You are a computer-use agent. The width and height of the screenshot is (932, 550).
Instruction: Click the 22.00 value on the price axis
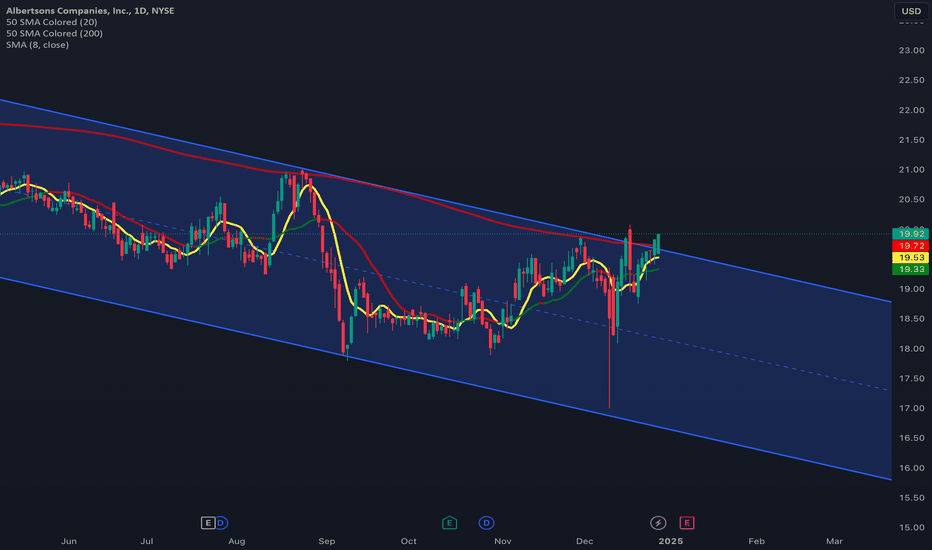pyautogui.click(x=911, y=110)
